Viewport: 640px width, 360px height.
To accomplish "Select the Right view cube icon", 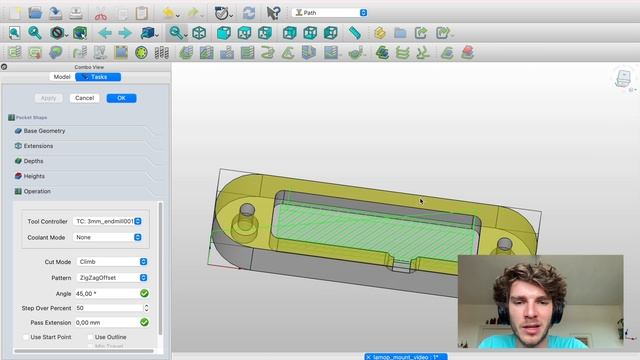I will pos(264,33).
